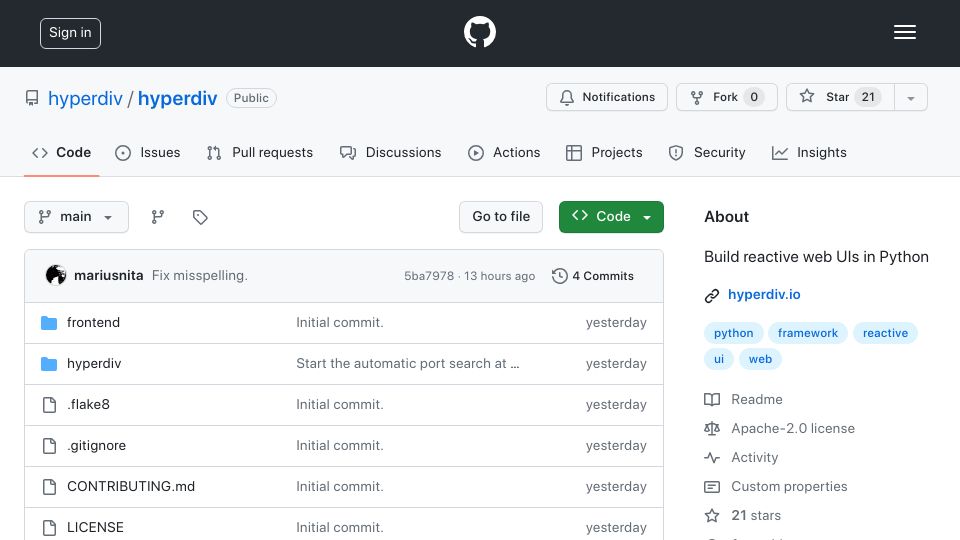View the 4 Commits history
Image resolution: width=960 pixels, height=540 pixels.
click(593, 276)
